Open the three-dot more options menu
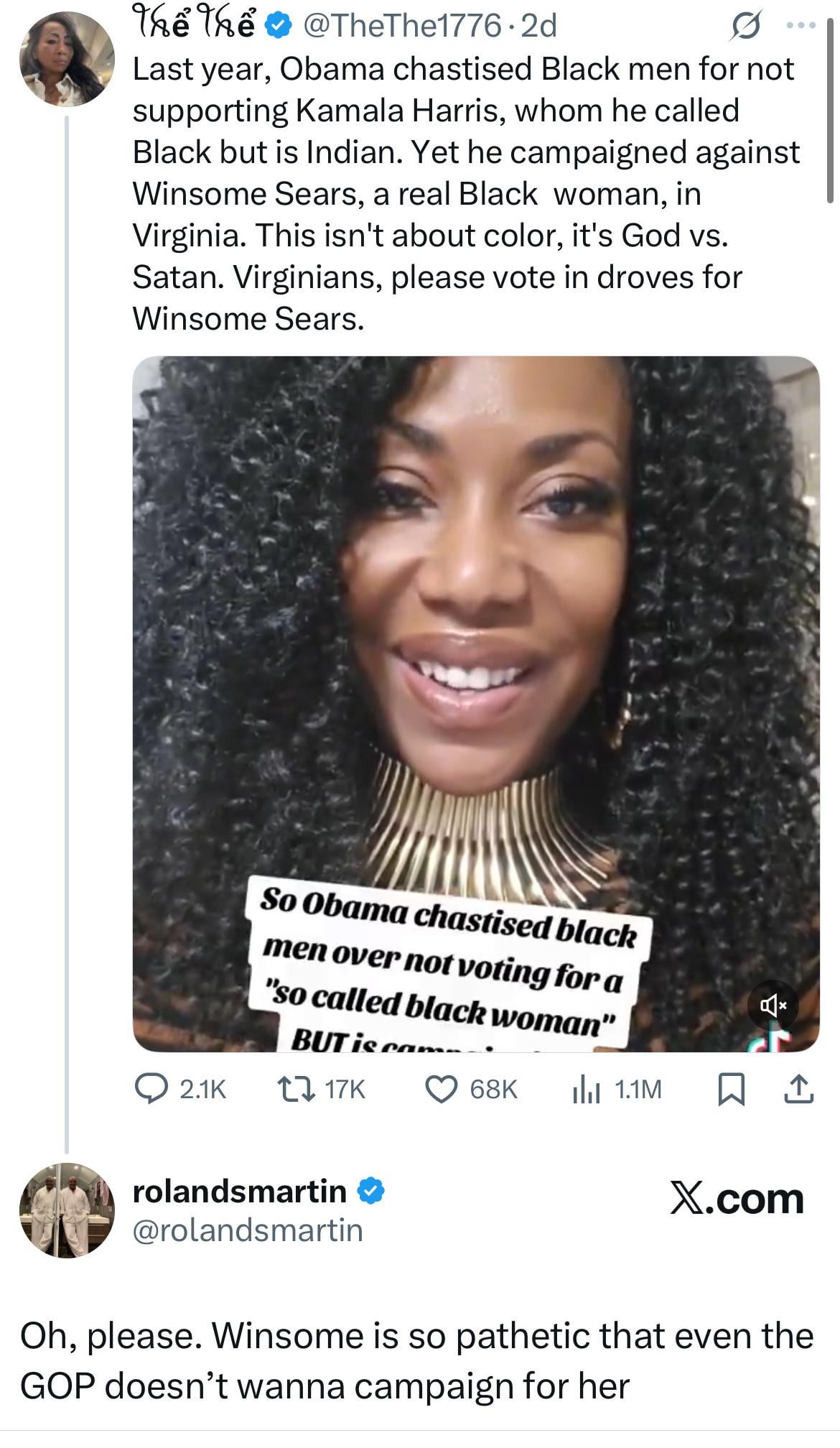840x1448 pixels. point(801,26)
